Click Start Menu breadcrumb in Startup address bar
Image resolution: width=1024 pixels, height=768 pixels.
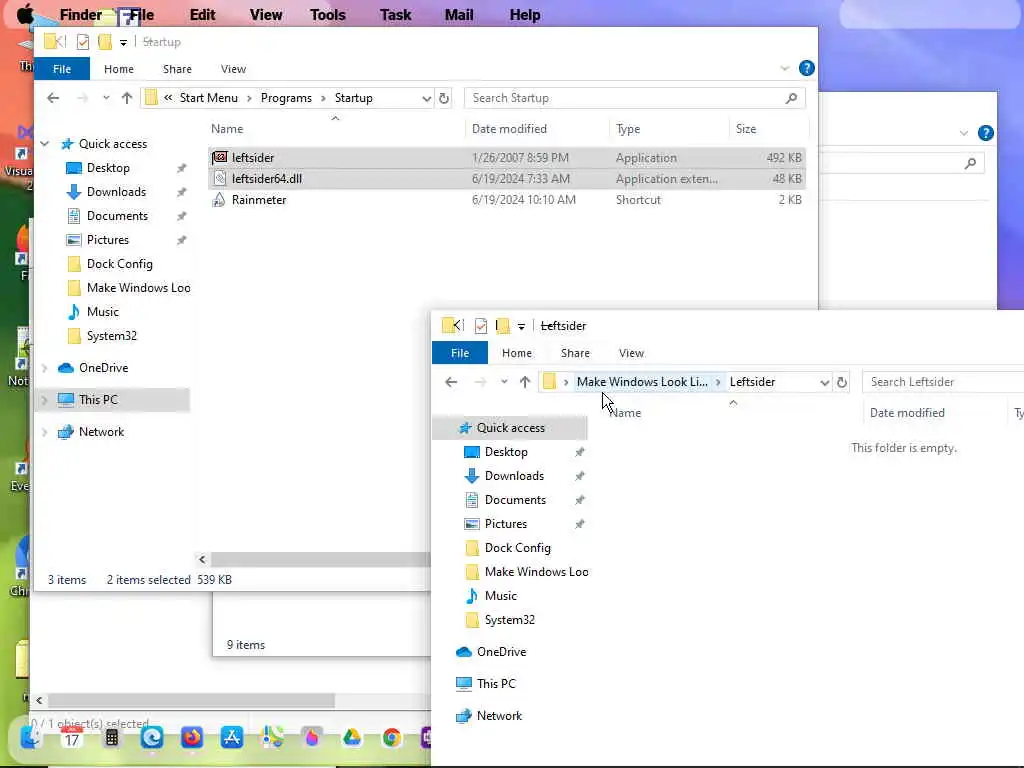tap(208, 98)
